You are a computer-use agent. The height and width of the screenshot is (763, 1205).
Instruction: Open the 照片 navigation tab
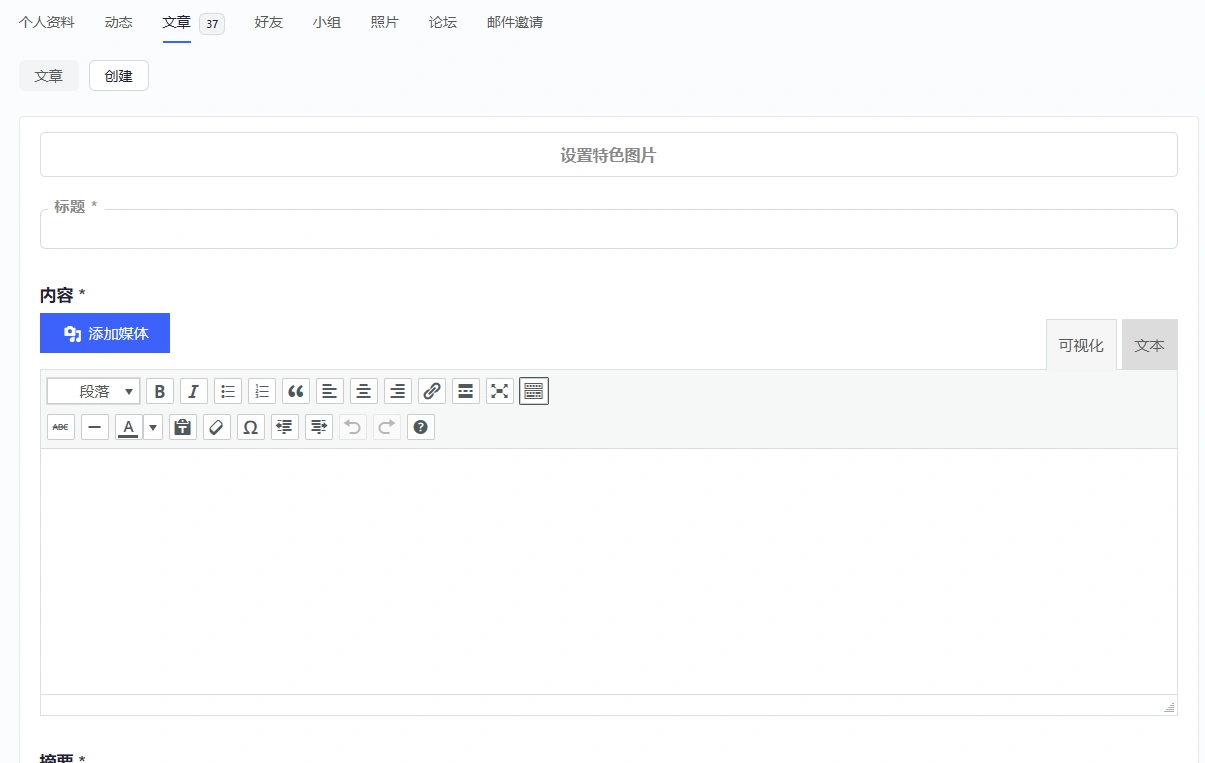click(x=385, y=22)
